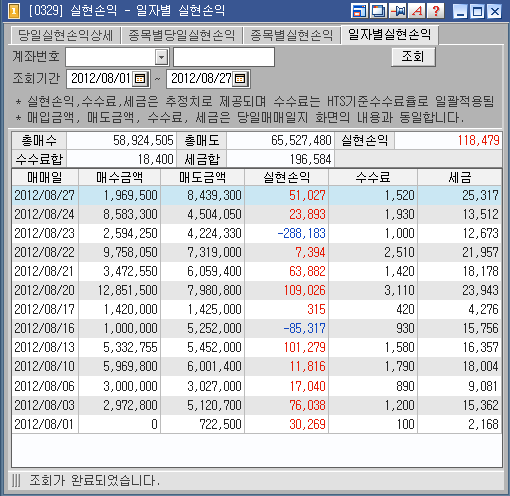Click the loss value -85,317
The height and width of the screenshot is (496, 510).
pos(304,328)
